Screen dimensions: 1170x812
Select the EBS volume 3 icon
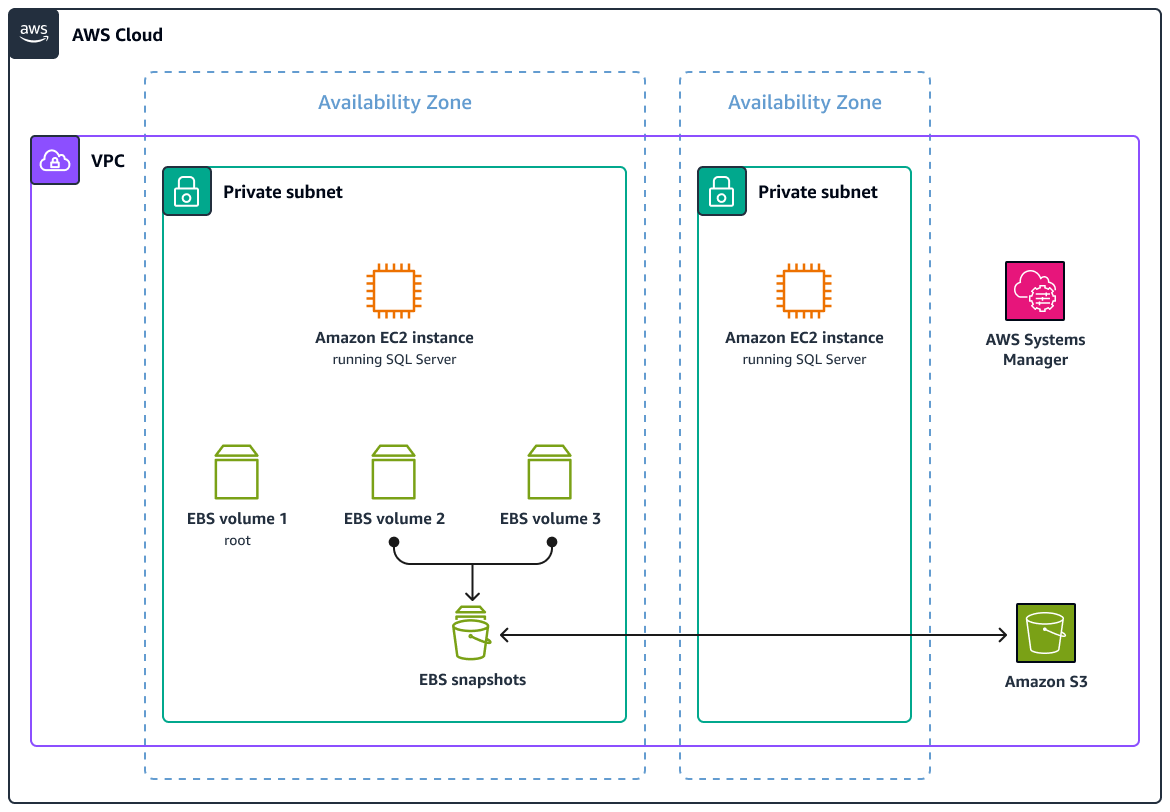tap(550, 472)
